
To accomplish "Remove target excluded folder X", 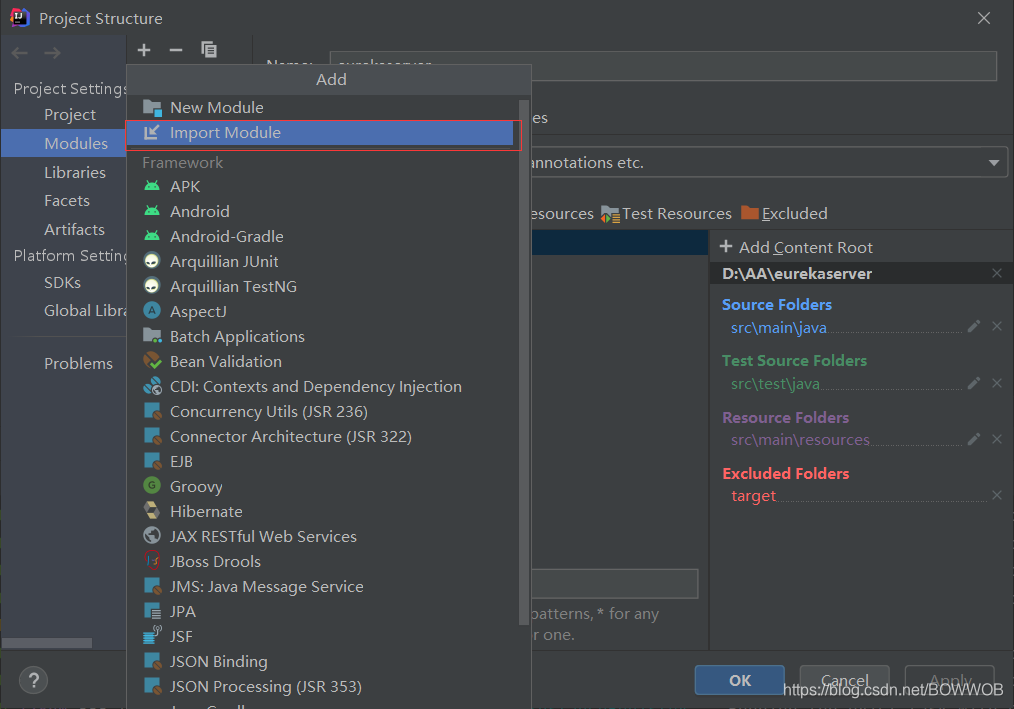I will click(997, 495).
